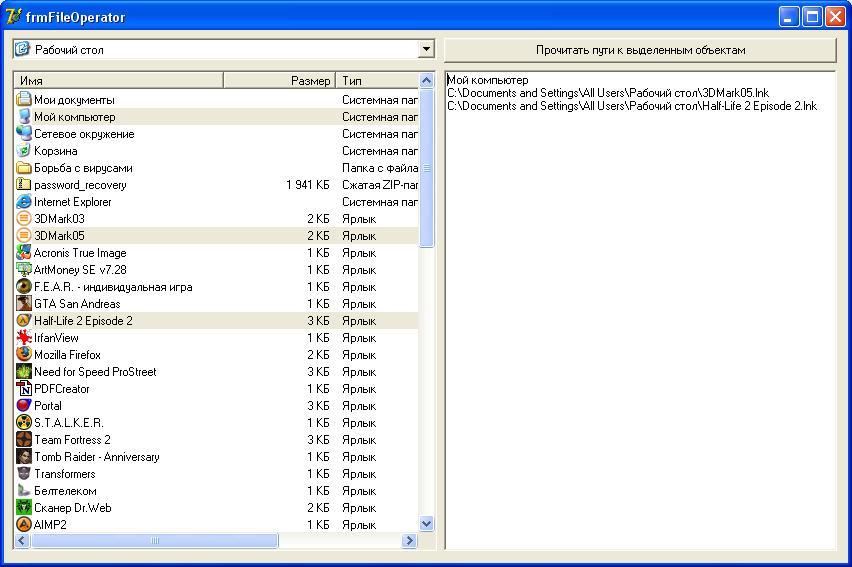Click the Half-Life 2 Episode 2 icon
852x567 pixels.
[x=24, y=320]
